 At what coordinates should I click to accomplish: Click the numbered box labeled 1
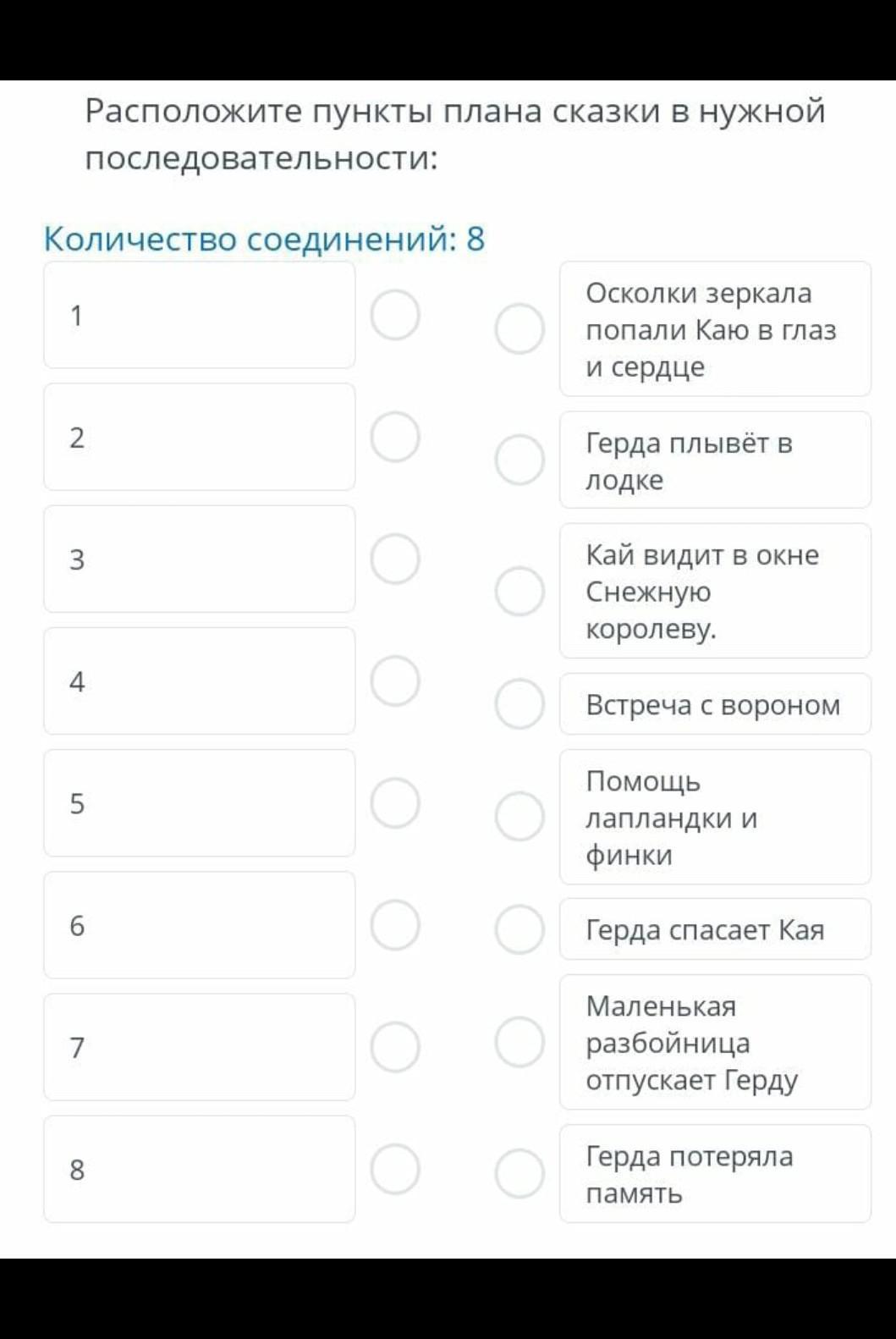point(199,315)
